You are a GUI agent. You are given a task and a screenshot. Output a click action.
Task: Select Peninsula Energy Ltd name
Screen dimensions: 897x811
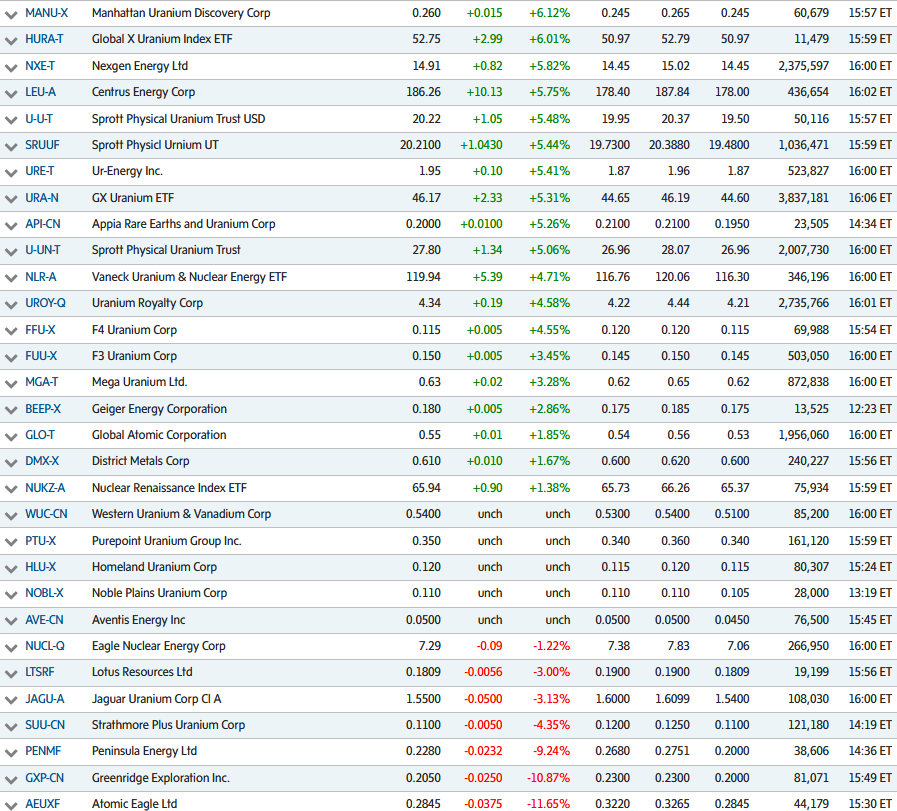[145, 750]
